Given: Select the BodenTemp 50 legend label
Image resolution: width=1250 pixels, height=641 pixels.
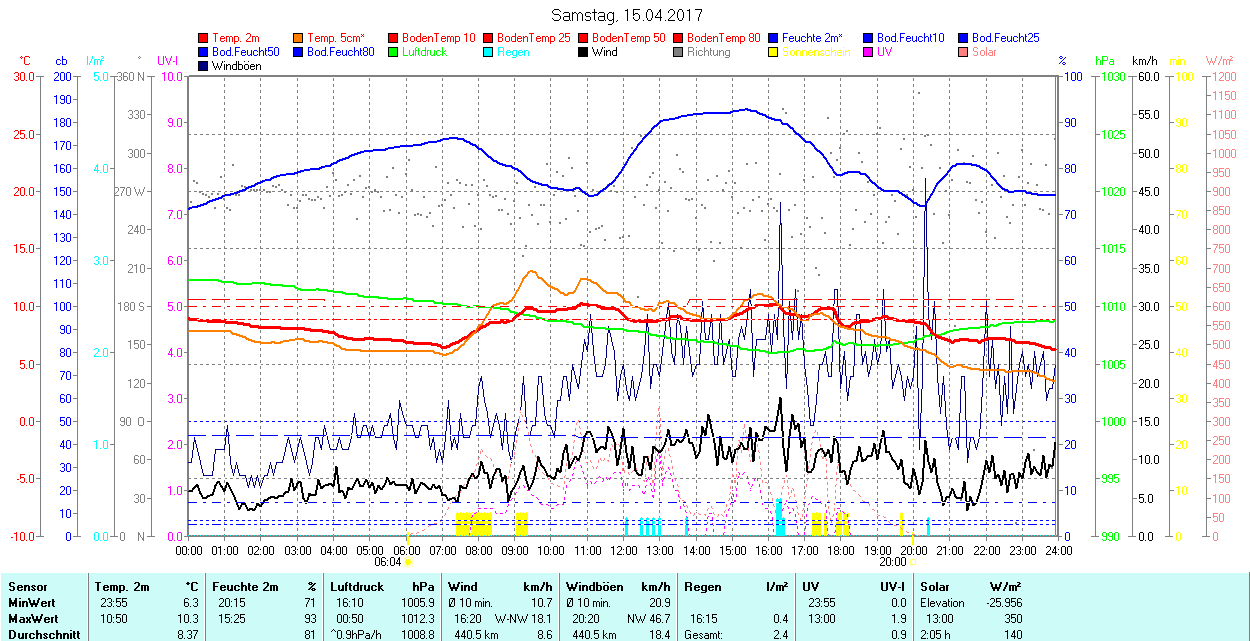Looking at the screenshot, I should click(x=629, y=38).
